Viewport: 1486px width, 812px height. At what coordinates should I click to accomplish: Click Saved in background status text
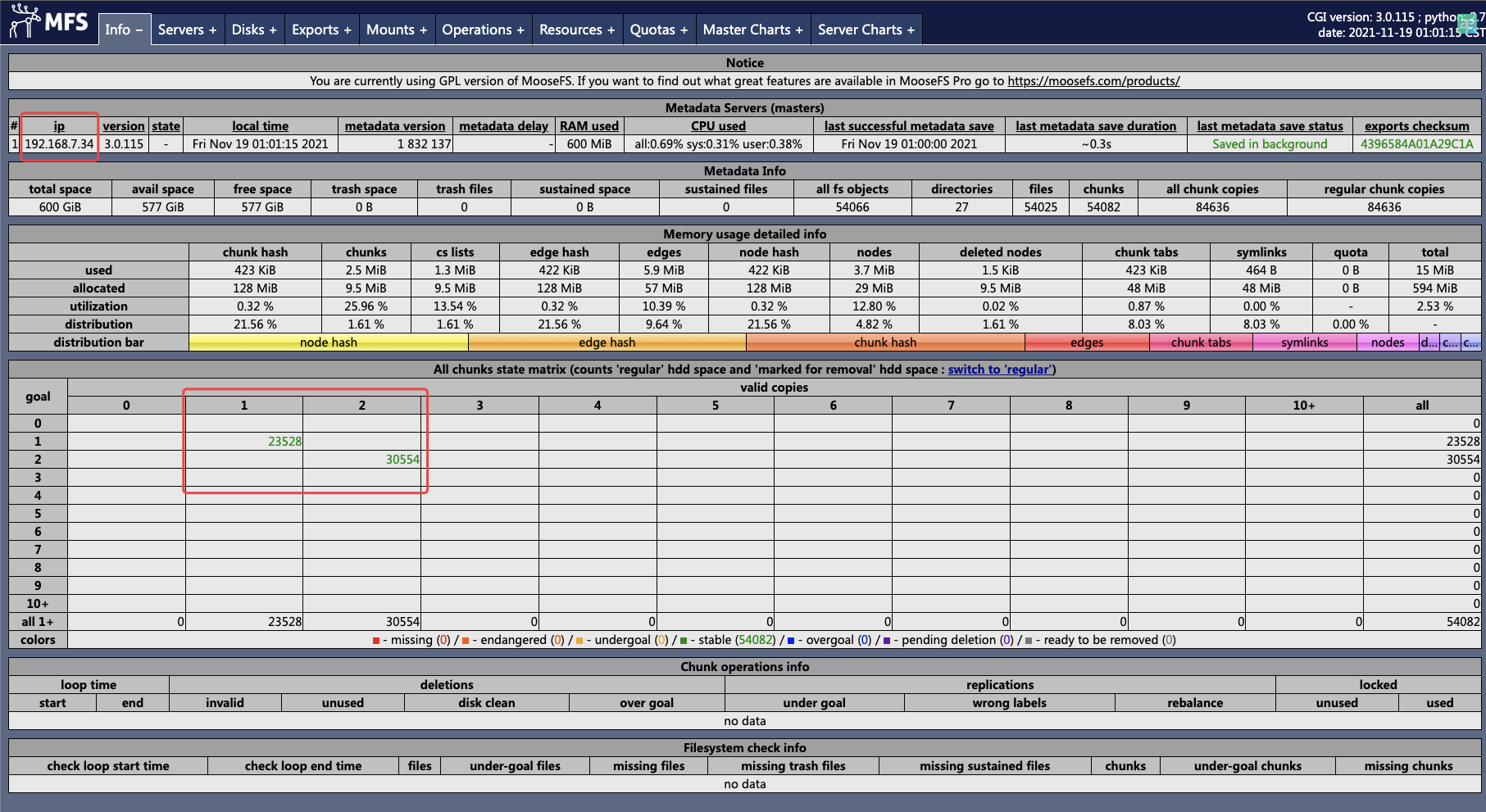point(1270,144)
